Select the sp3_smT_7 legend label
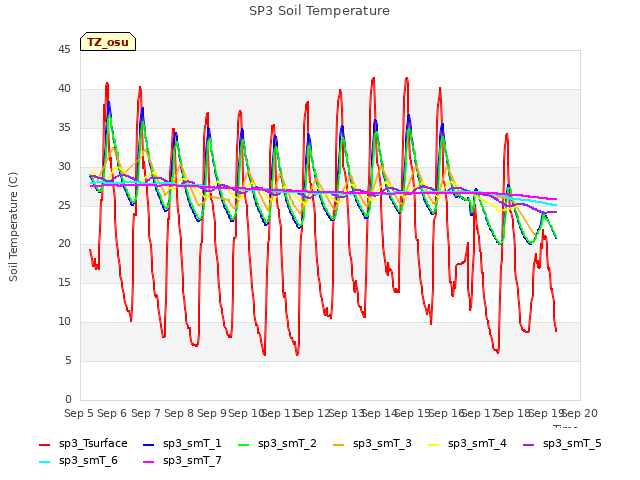640x480 pixels. [192, 461]
